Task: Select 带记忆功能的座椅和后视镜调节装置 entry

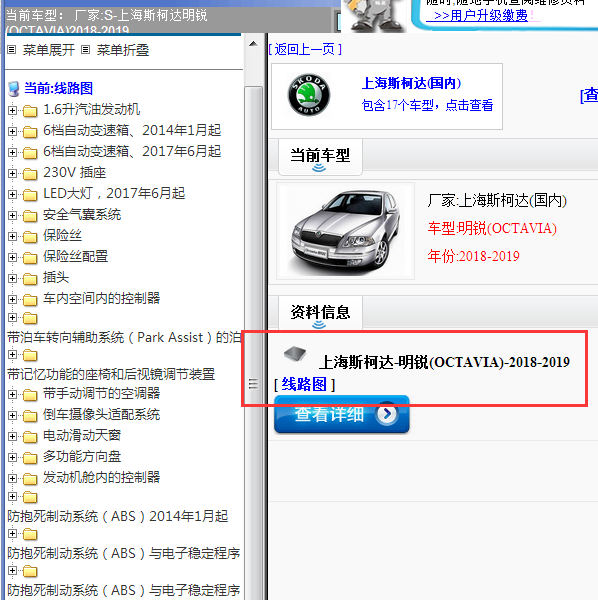Action: pyautogui.click(x=111, y=374)
